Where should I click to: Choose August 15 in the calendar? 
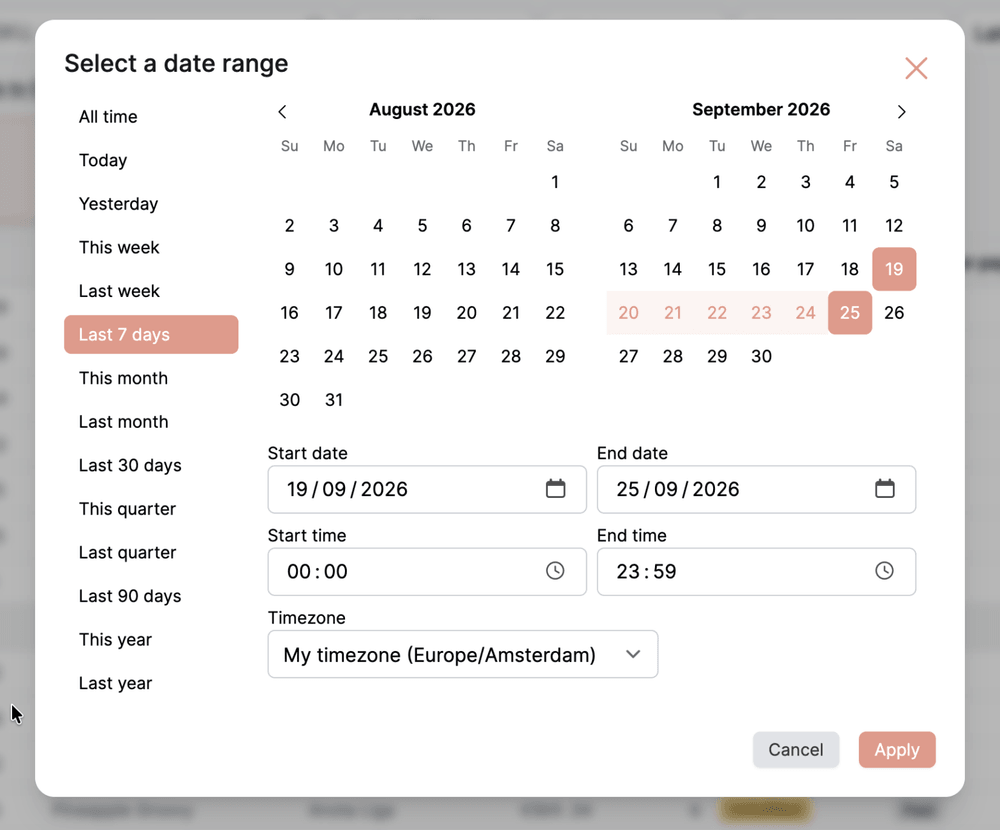555,269
